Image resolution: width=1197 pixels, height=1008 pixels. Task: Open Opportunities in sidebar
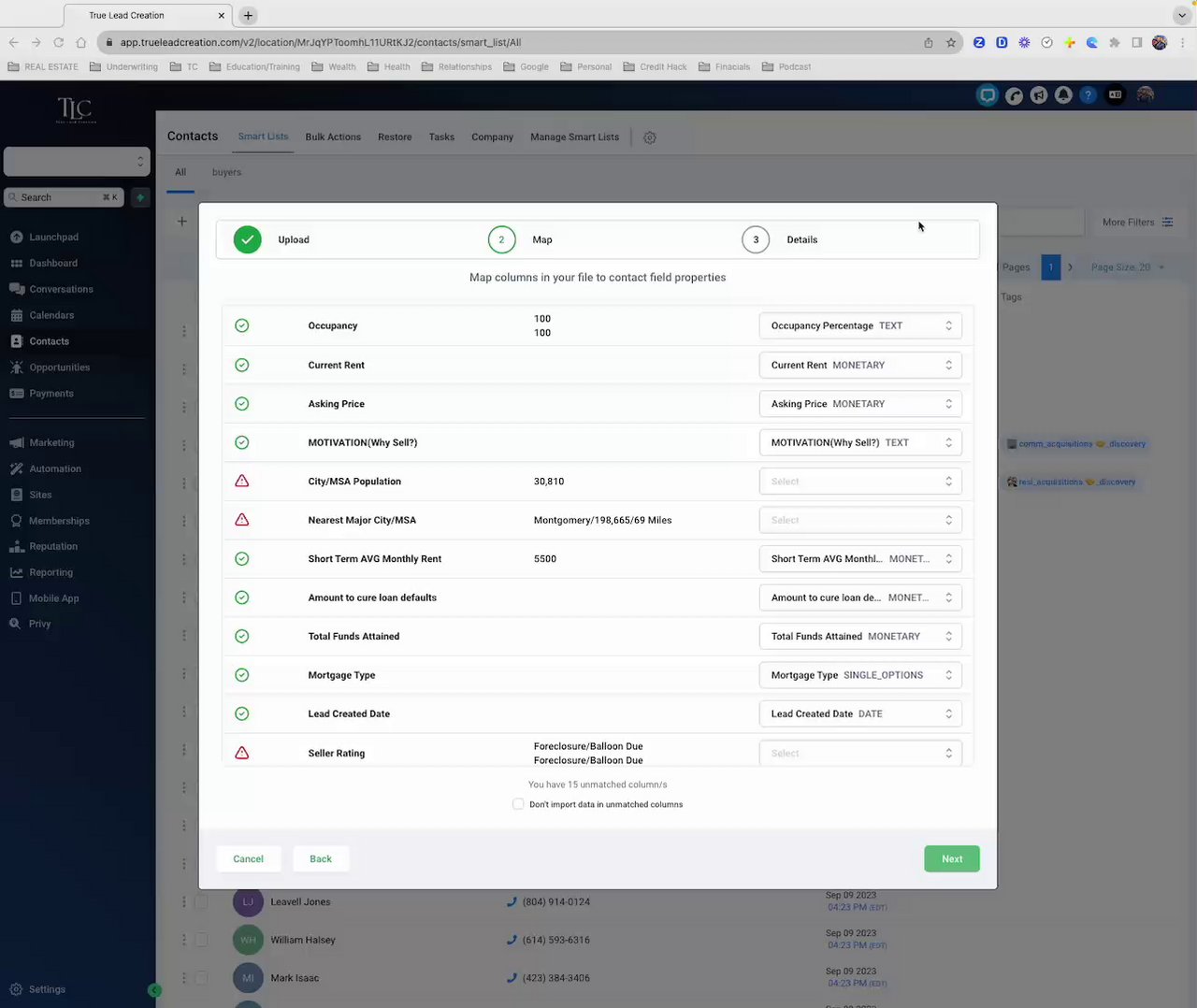click(50, 367)
